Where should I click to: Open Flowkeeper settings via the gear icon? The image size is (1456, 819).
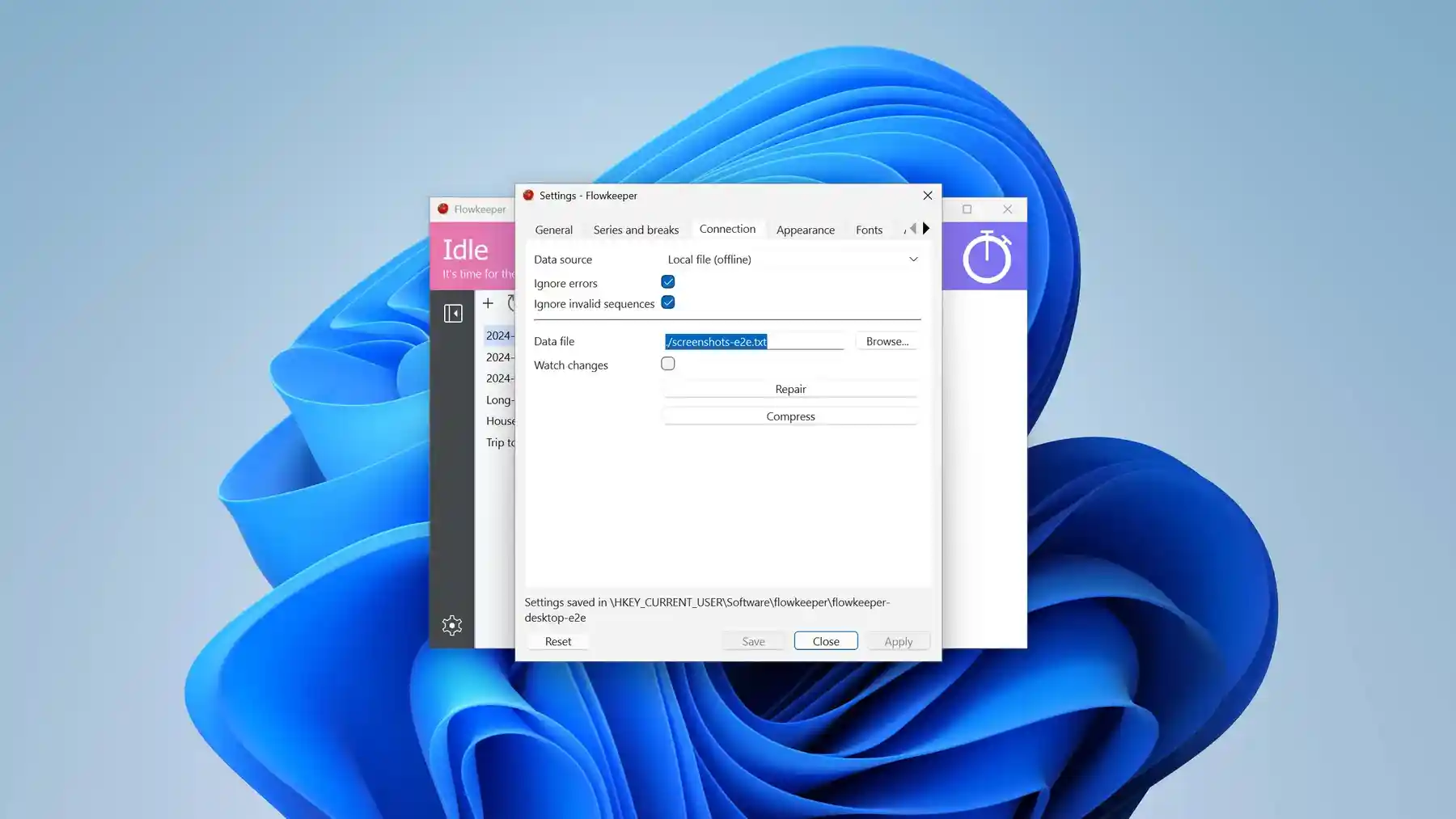(451, 624)
